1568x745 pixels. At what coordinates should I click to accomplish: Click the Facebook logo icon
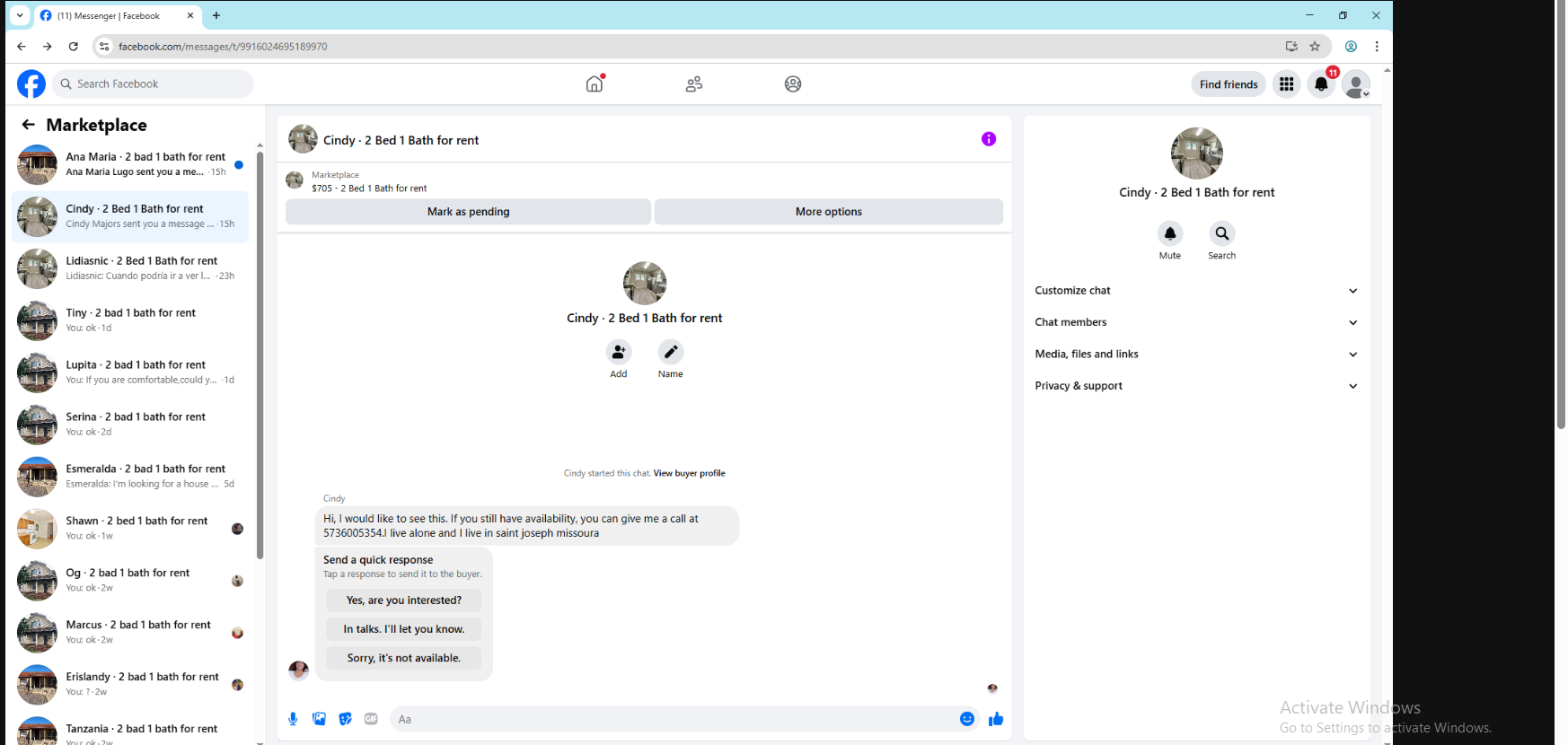pos(31,84)
